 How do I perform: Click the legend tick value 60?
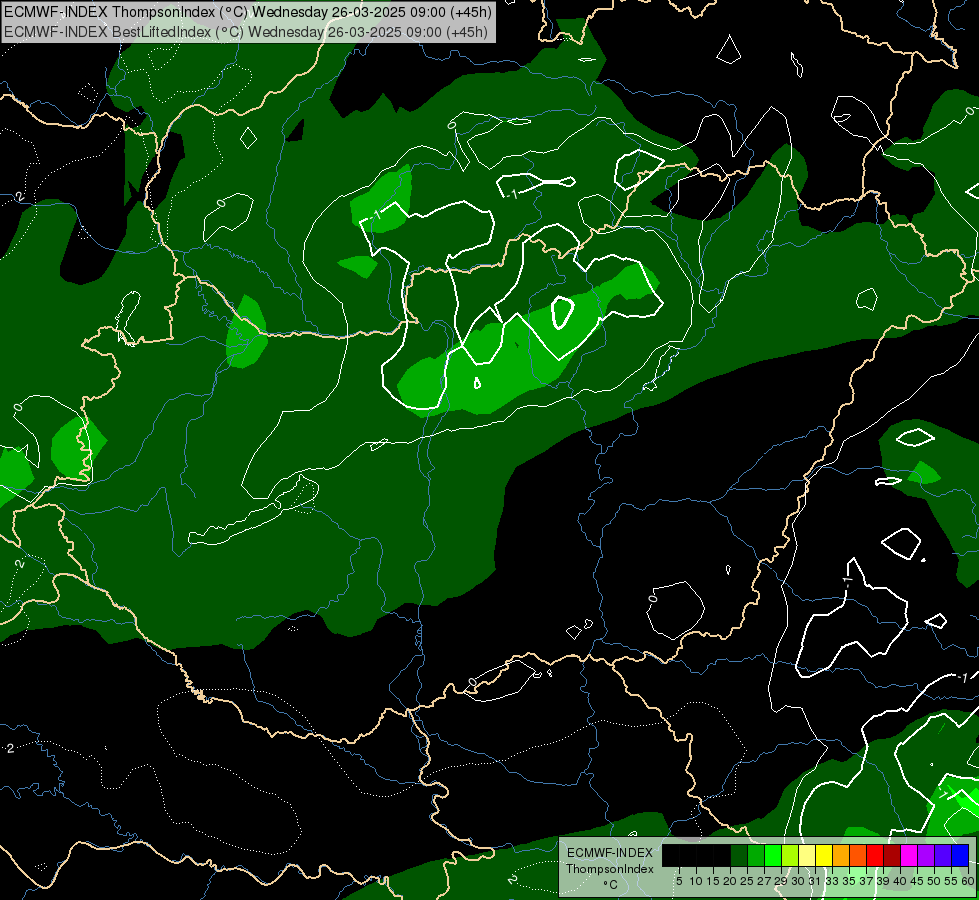(968, 881)
